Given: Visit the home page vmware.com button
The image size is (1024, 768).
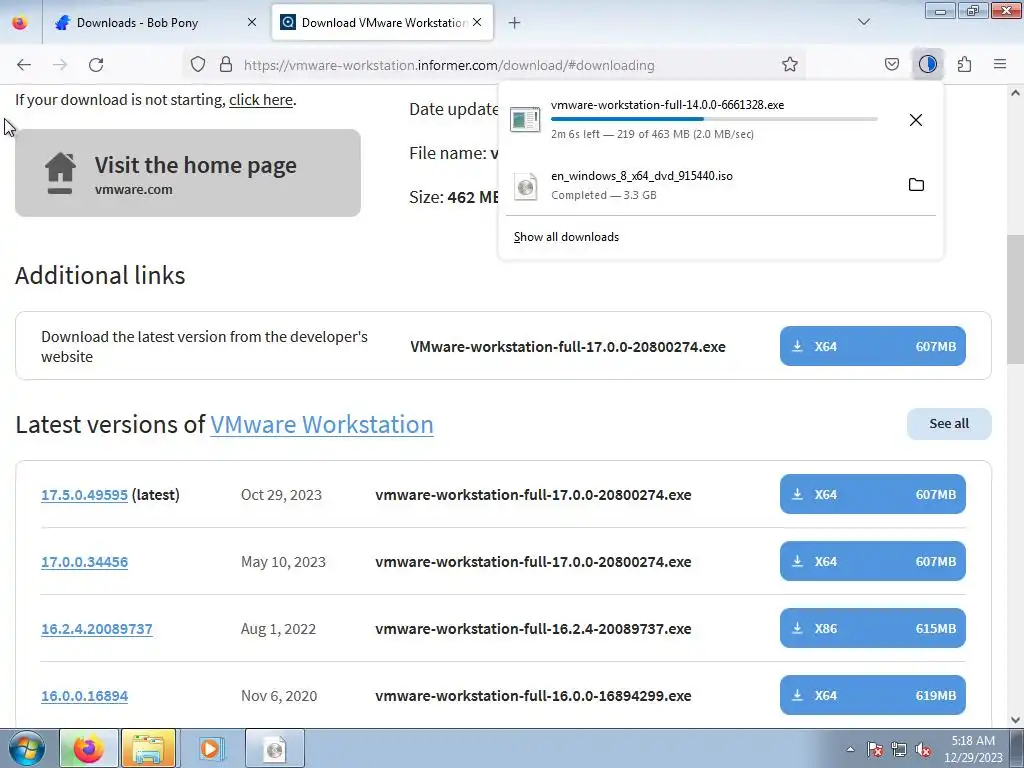Looking at the screenshot, I should pos(188,173).
